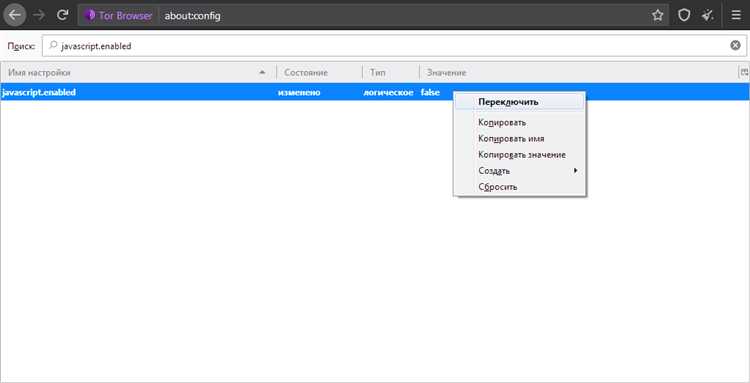
Task: Select the javascript.enabled preference row
Action: pos(375,92)
